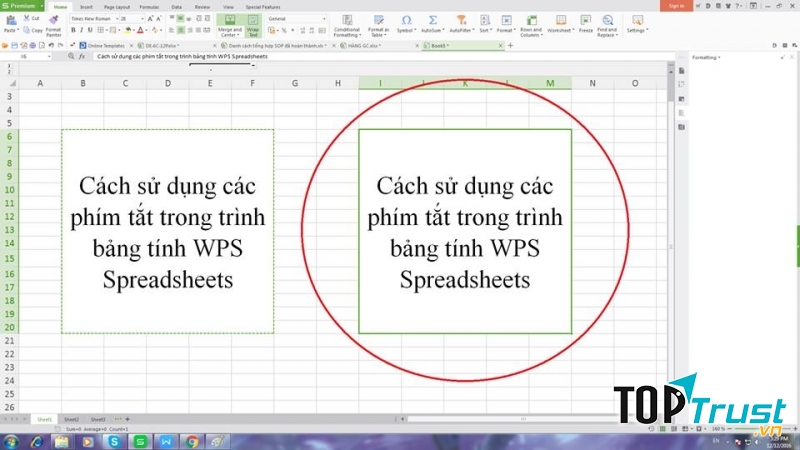Open the Sort tool
The height and width of the screenshot is (450, 800).
pos(485,24)
